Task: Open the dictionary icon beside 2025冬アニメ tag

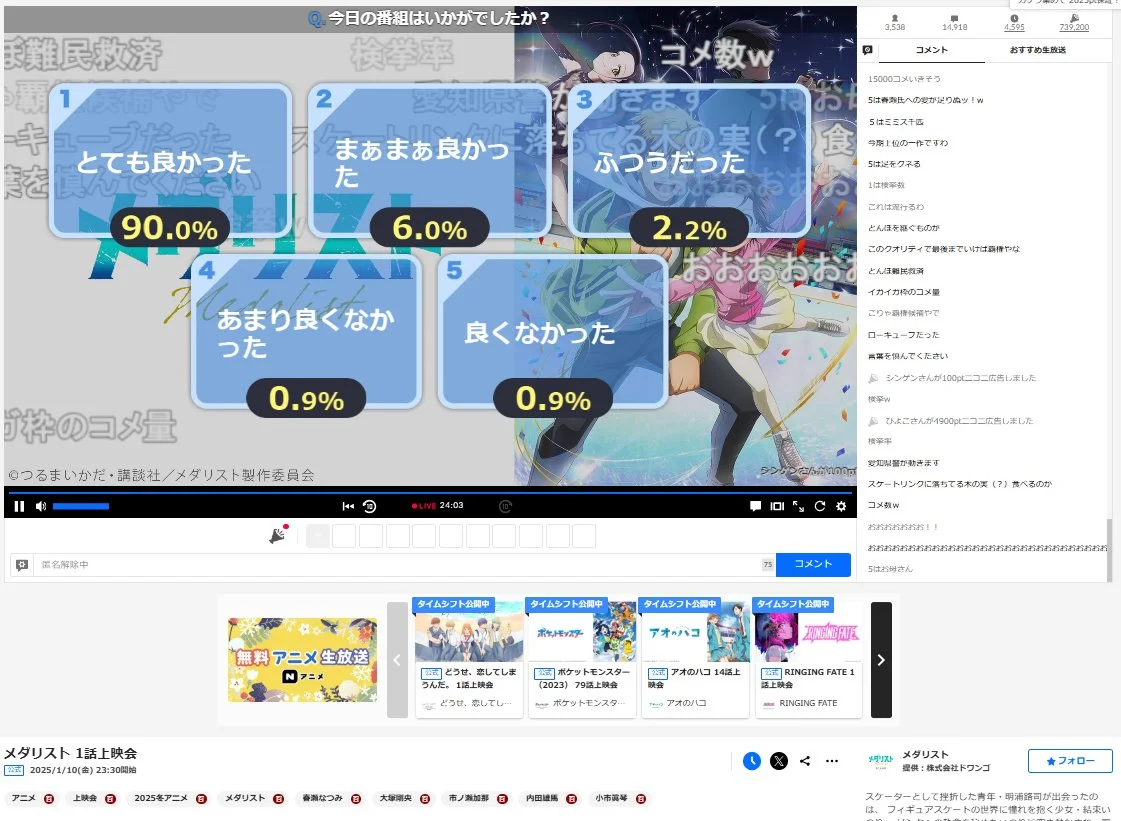Action: click(202, 799)
